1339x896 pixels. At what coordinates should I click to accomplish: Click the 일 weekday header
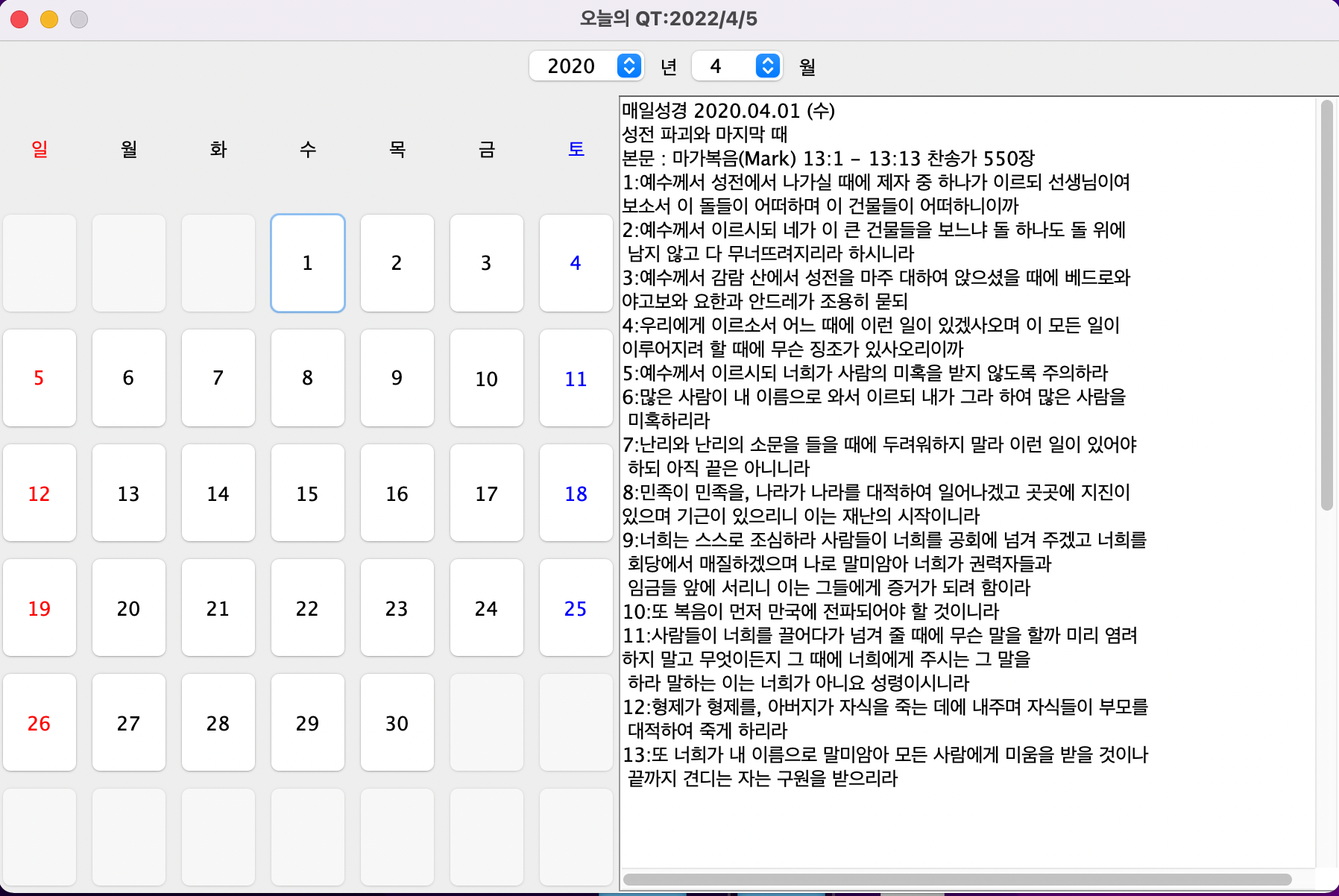[40, 150]
